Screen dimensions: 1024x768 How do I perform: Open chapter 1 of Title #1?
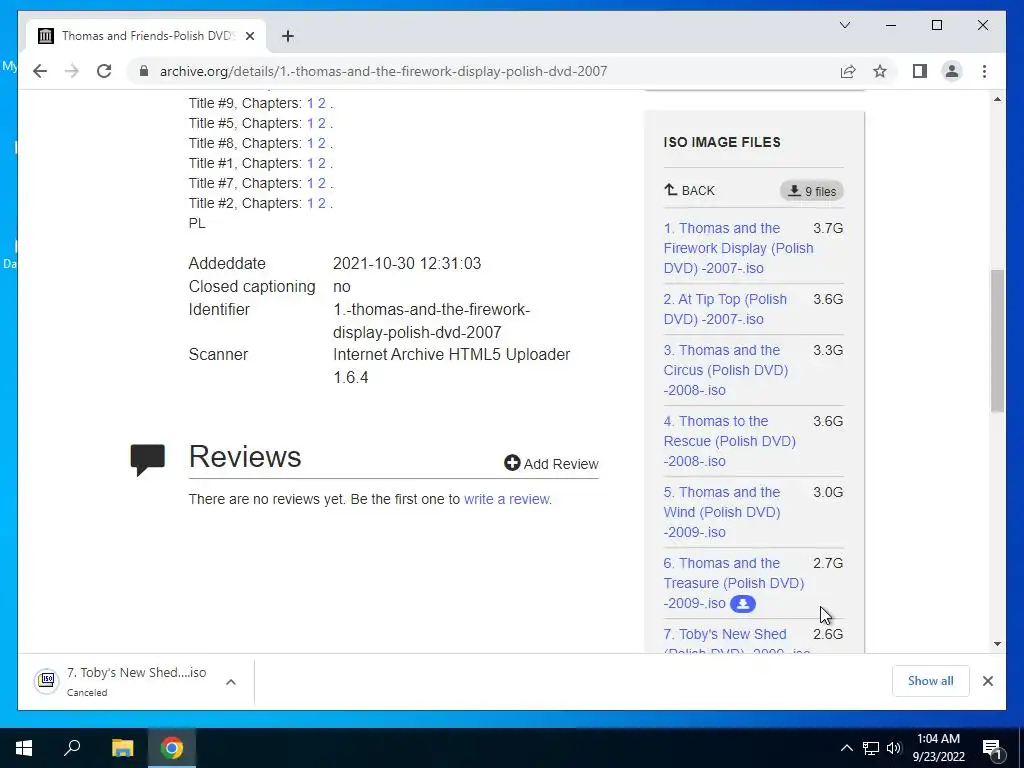pos(310,163)
